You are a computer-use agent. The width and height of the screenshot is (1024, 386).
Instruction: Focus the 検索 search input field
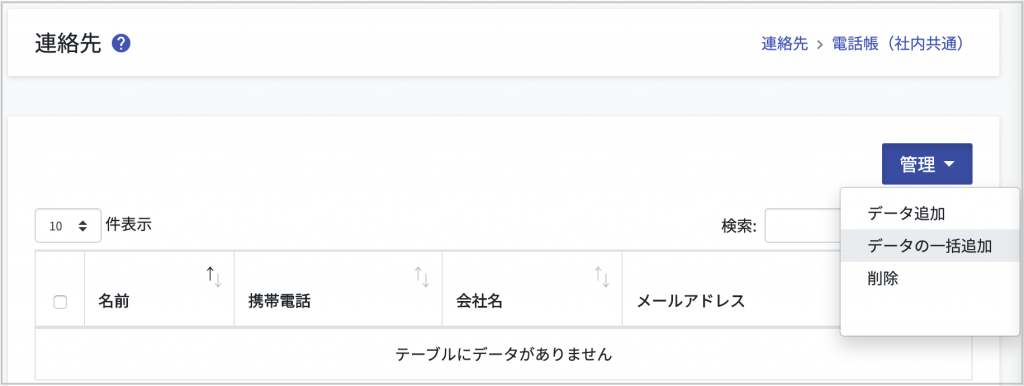[x=803, y=226]
